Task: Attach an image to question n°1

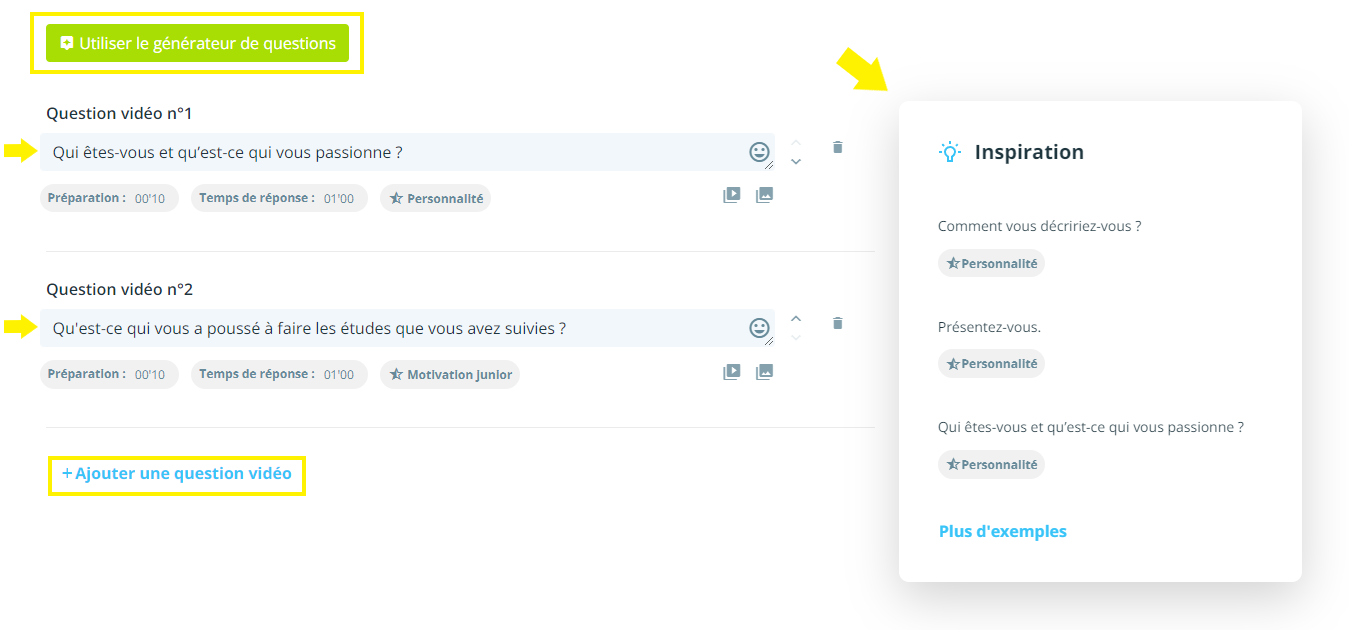Action: point(764,196)
